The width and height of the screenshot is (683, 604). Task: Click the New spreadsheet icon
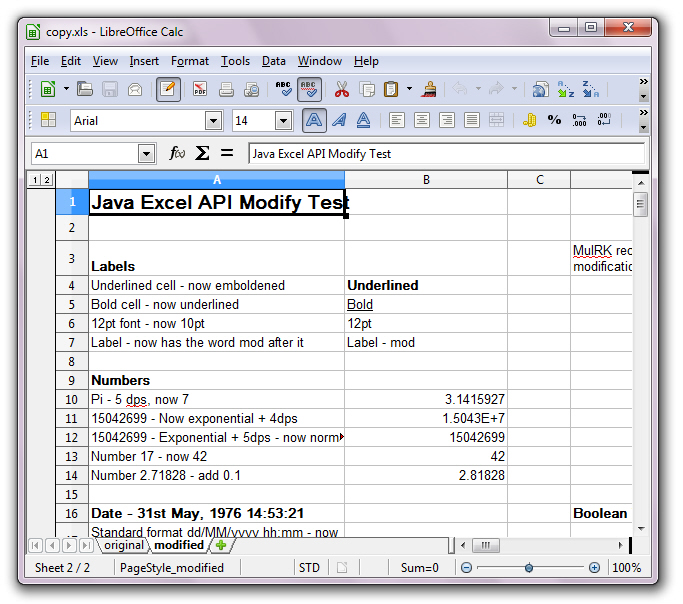click(x=48, y=89)
